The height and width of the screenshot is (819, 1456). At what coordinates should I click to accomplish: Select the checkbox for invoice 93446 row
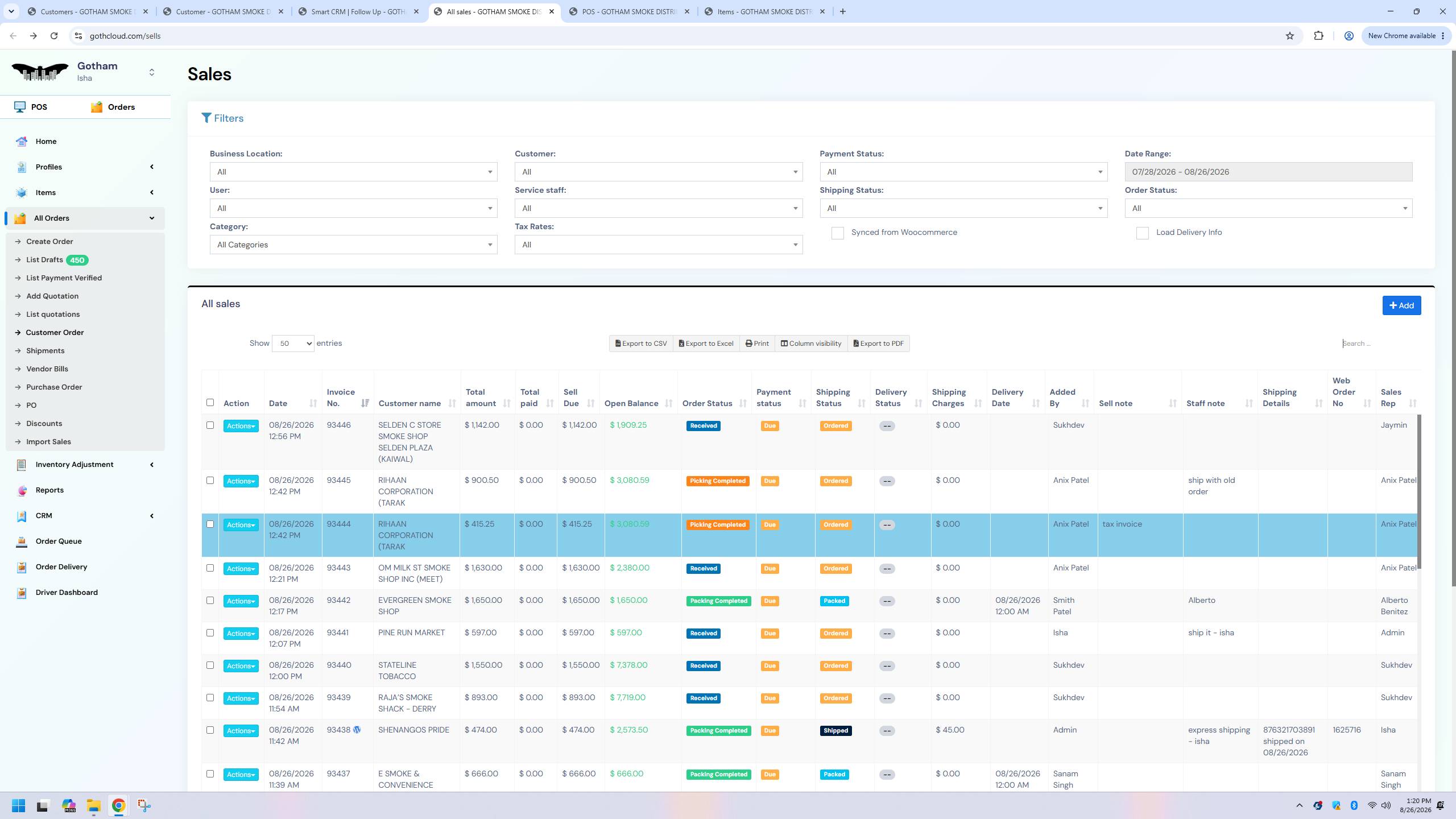point(210,425)
